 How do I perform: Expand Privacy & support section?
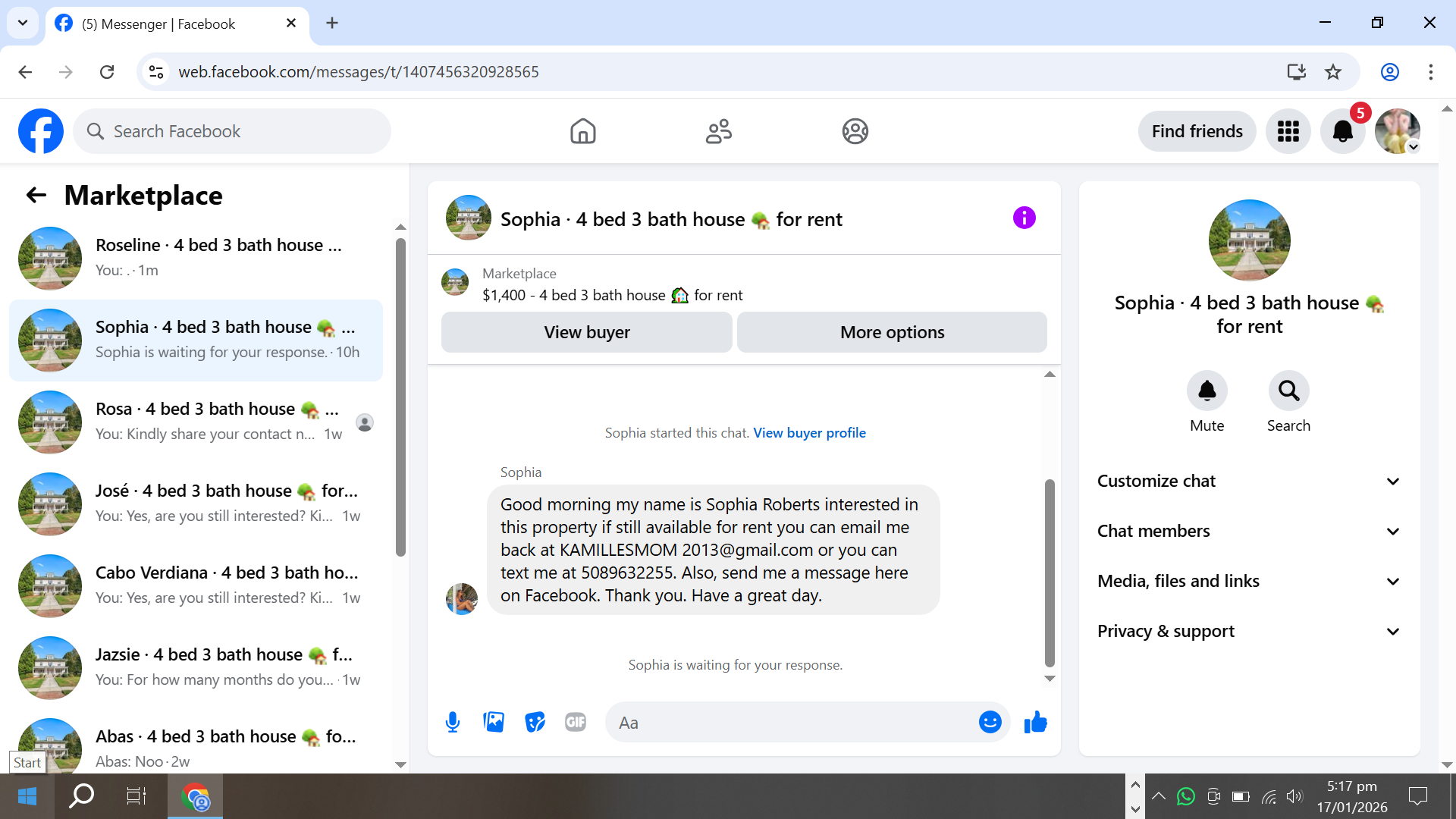1249,631
